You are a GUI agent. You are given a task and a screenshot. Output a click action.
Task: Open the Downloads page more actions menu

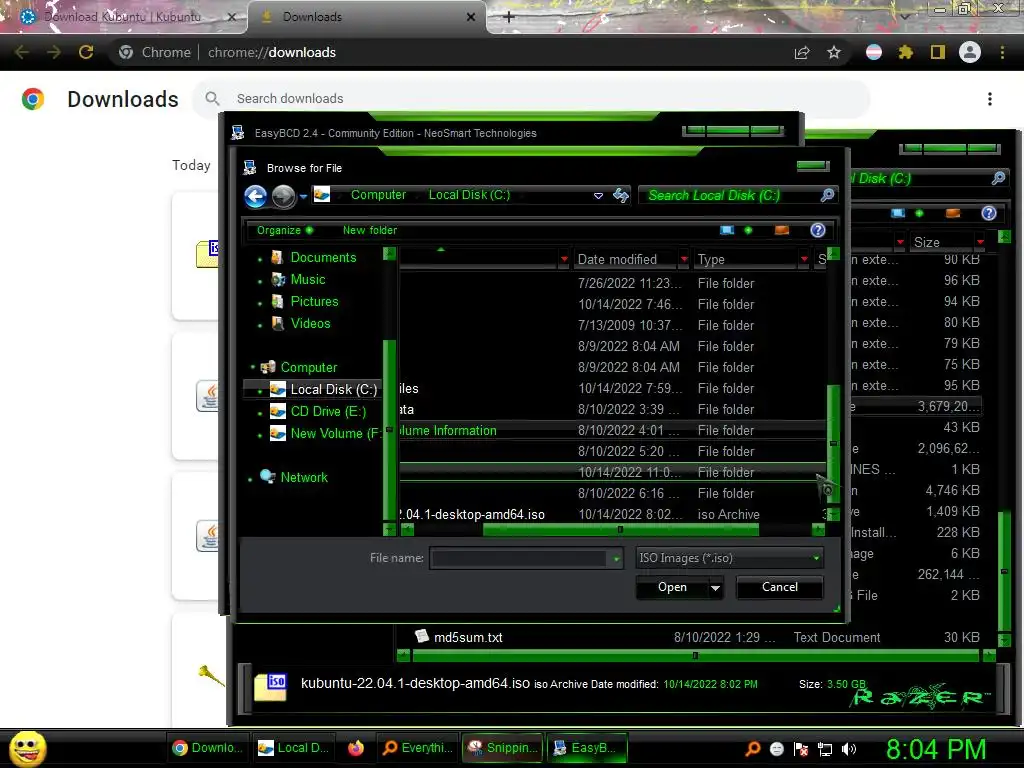pos(990,99)
